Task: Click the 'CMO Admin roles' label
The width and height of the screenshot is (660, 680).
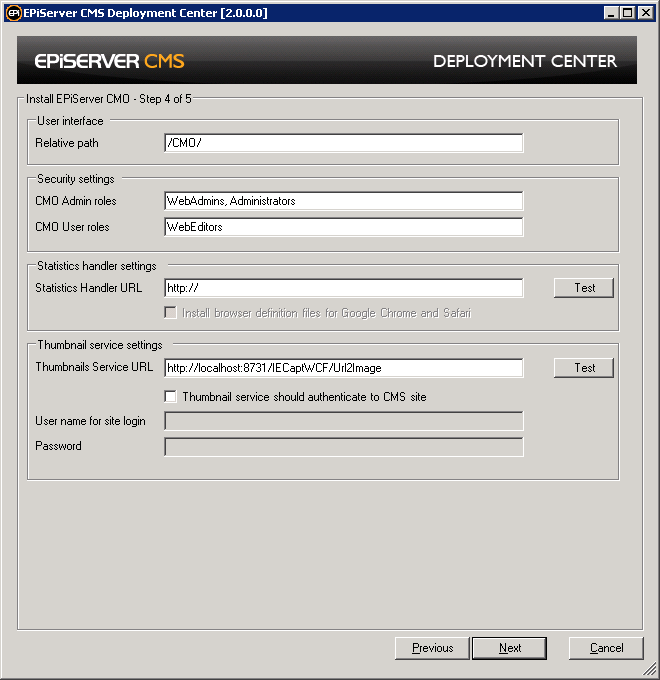Action: [76, 201]
